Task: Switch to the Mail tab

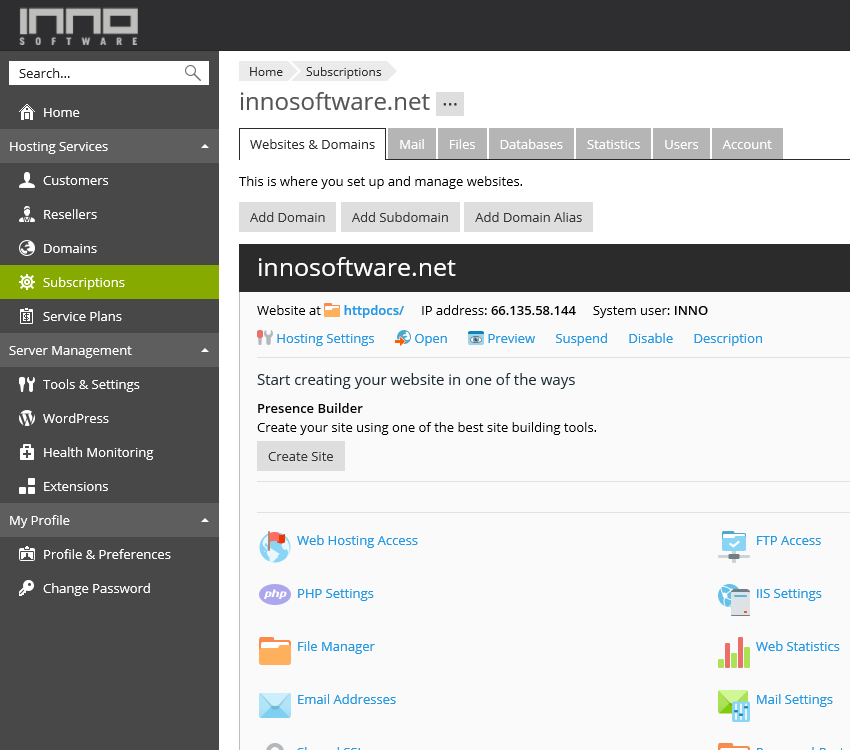Action: (412, 144)
